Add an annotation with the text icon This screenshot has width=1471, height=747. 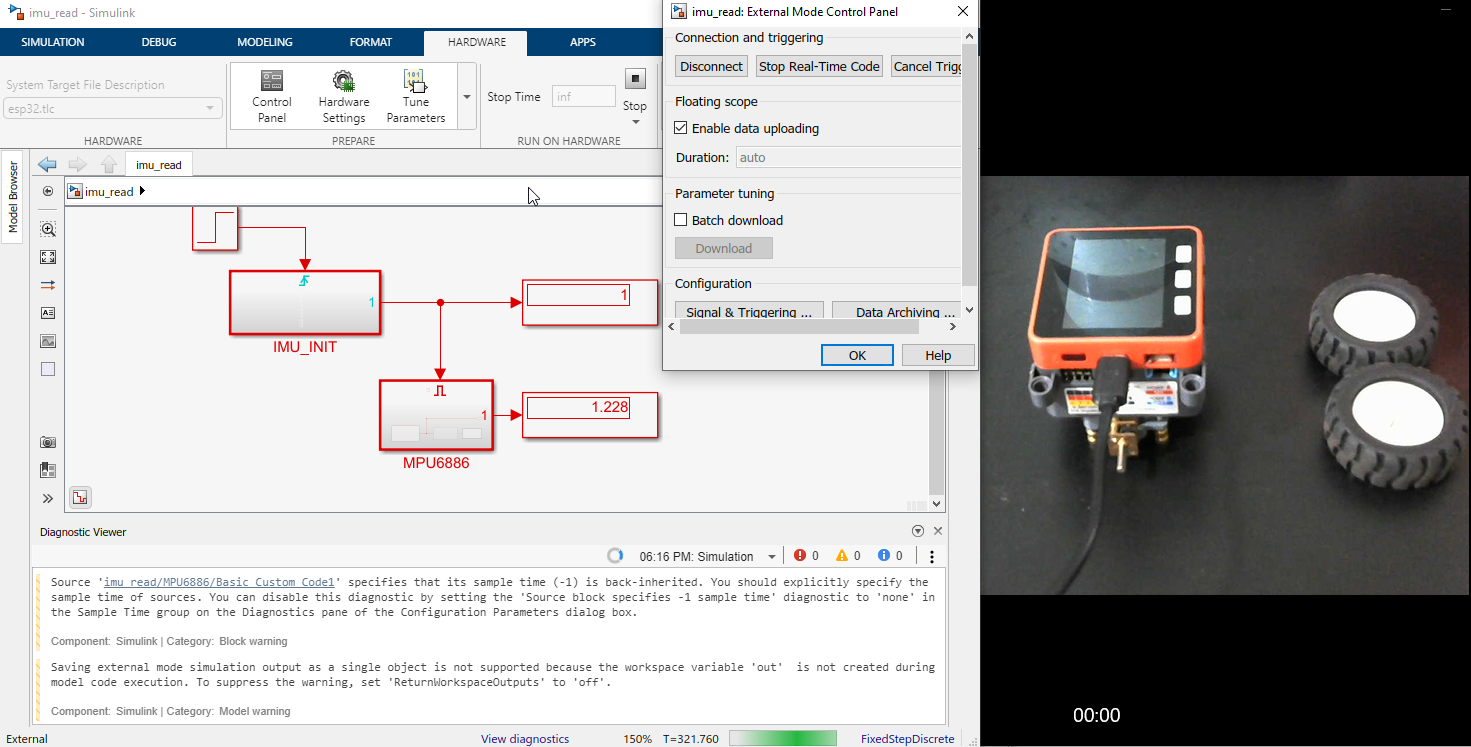(48, 313)
